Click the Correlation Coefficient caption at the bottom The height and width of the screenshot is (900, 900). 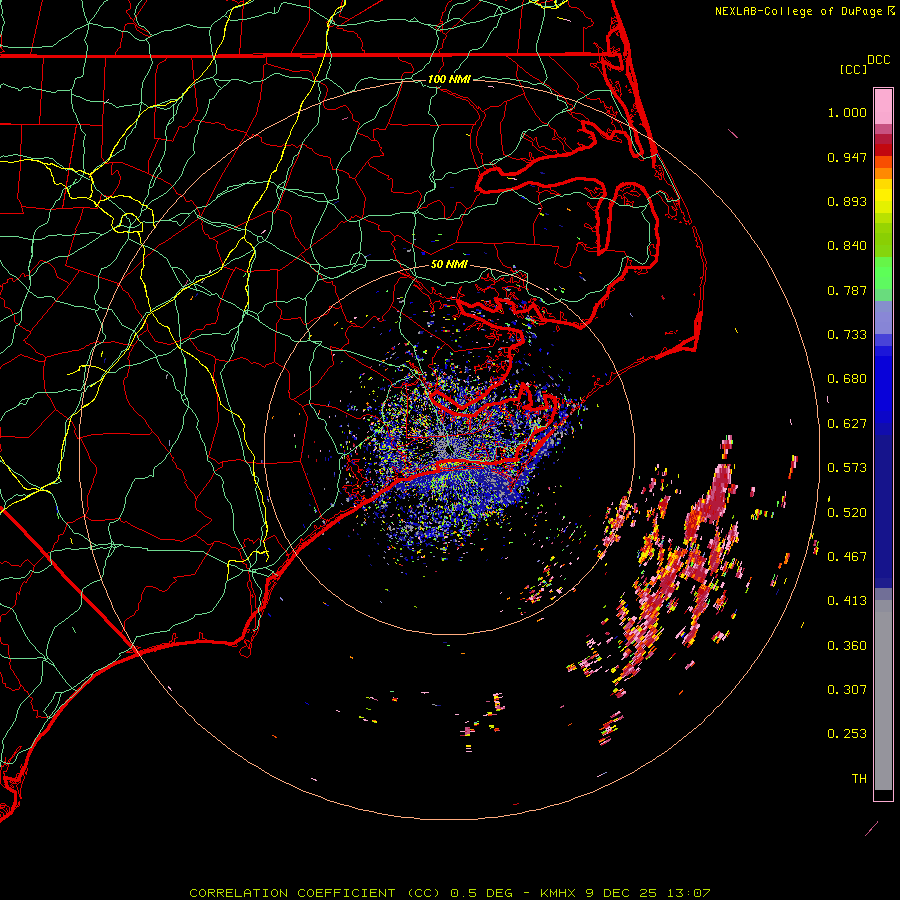pos(450,893)
